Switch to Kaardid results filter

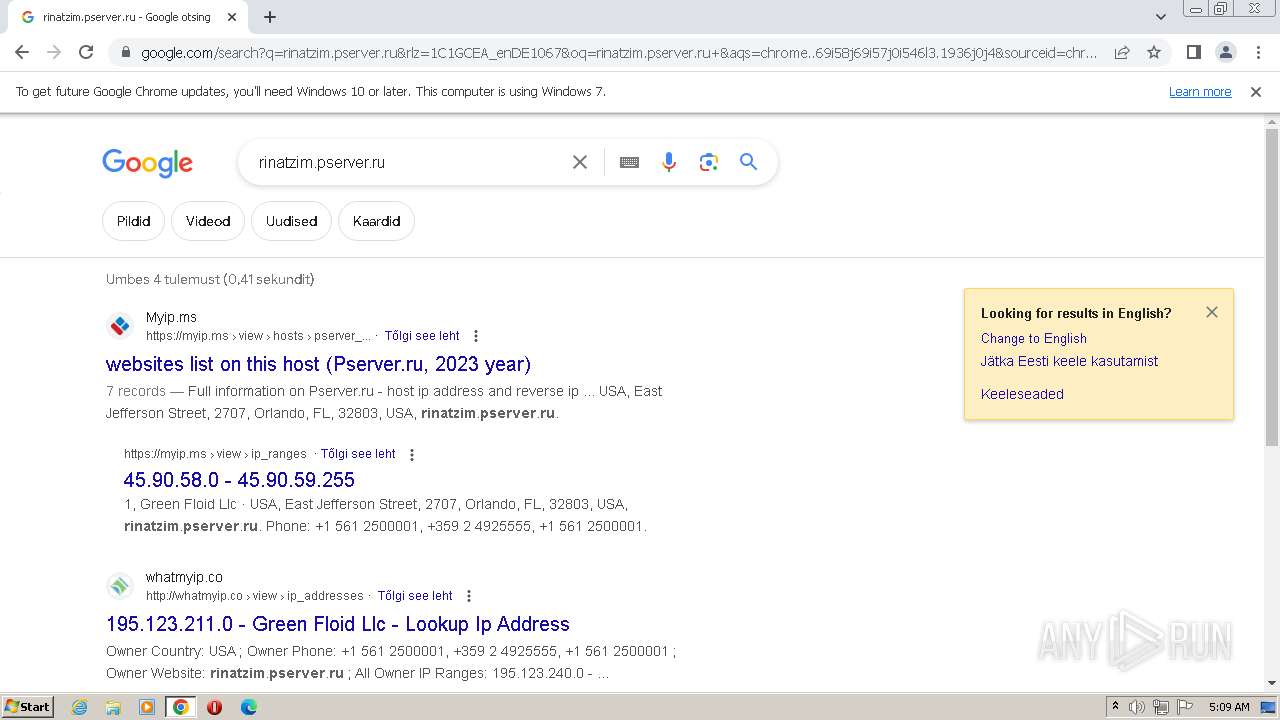376,221
